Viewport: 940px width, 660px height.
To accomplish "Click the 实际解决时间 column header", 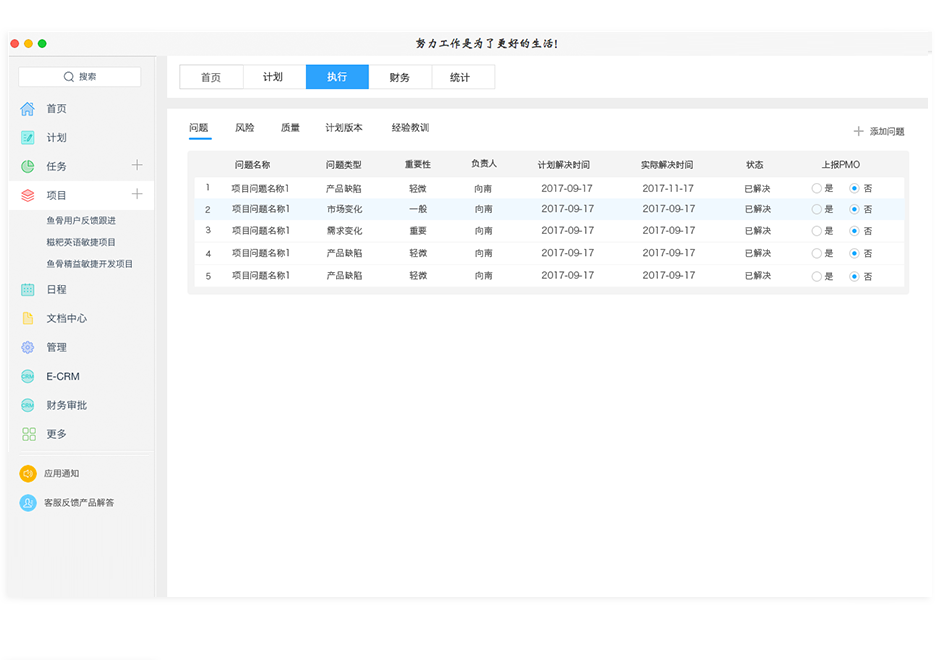I will pos(667,165).
